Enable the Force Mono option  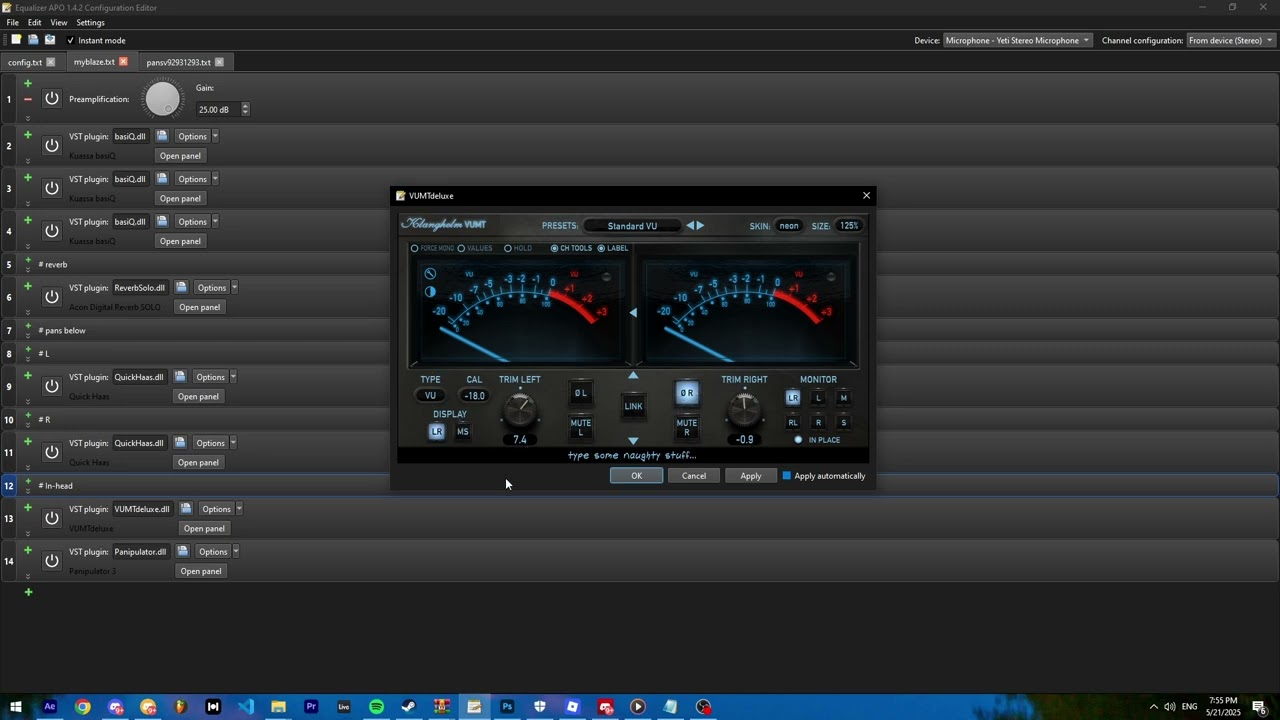(433, 248)
